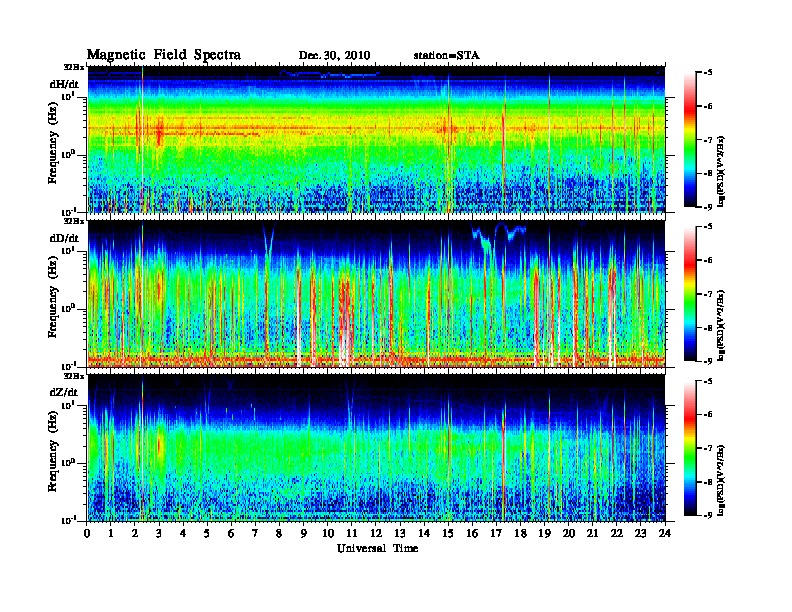Image resolution: width=792 pixels, height=612 pixels.
Task: Click the 10¹ frequency tick of dD/dt panel
Action: coord(68,250)
